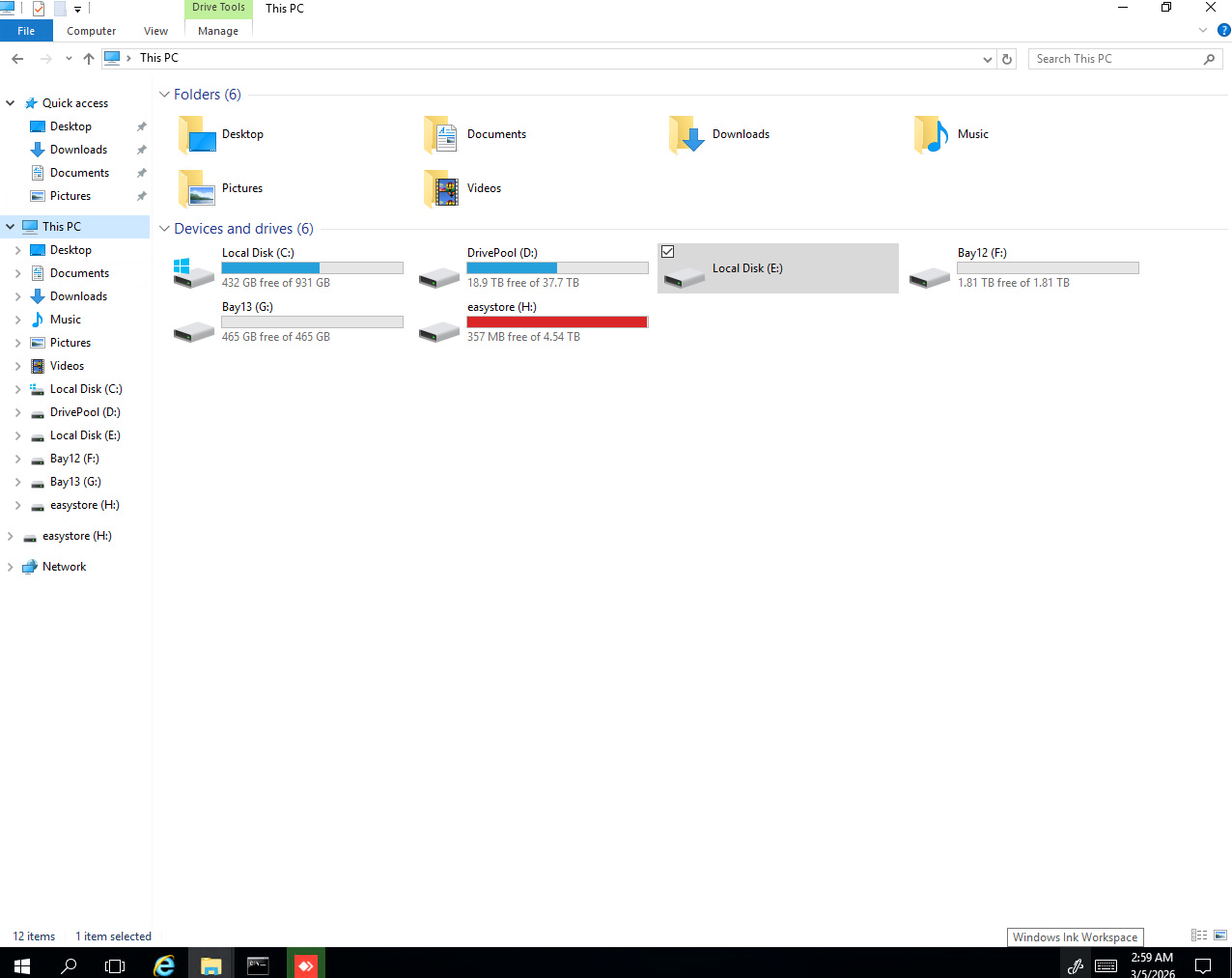Switch to large icons view in status bar
The width and height of the screenshot is (1232, 978).
tap(1220, 936)
